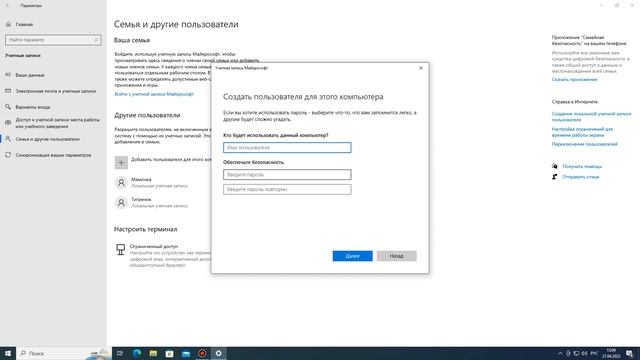This screenshot has width=640, height=360.
Task: Click the username input field
Action: point(287,147)
